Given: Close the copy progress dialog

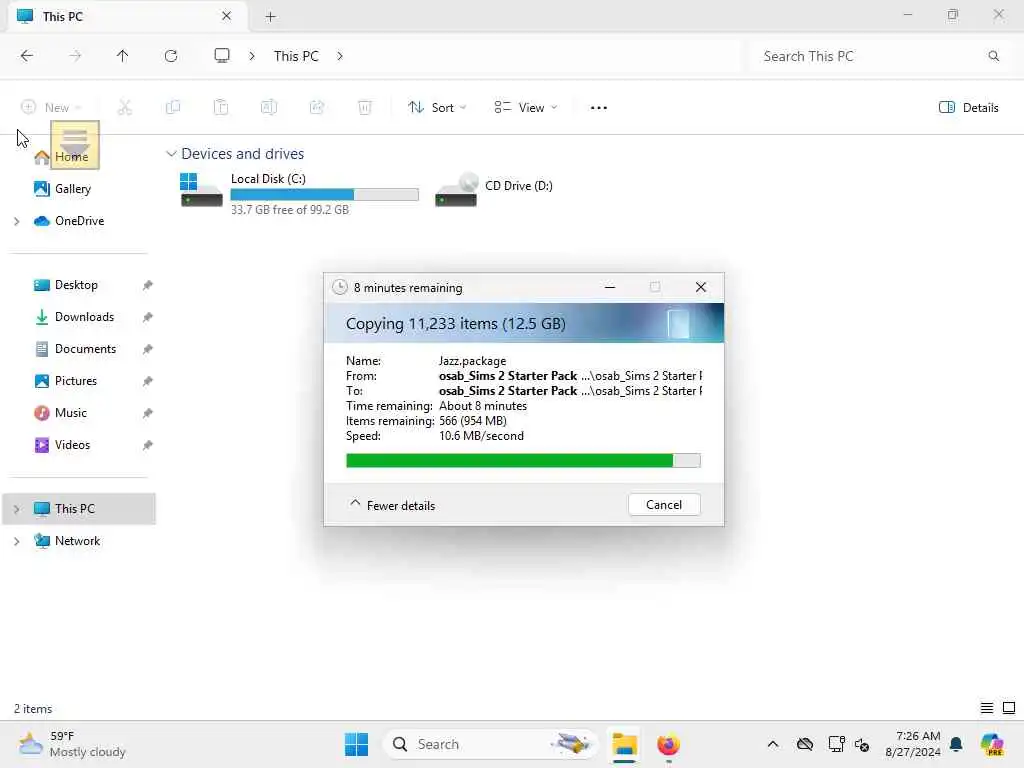Looking at the screenshot, I should click(x=701, y=287).
